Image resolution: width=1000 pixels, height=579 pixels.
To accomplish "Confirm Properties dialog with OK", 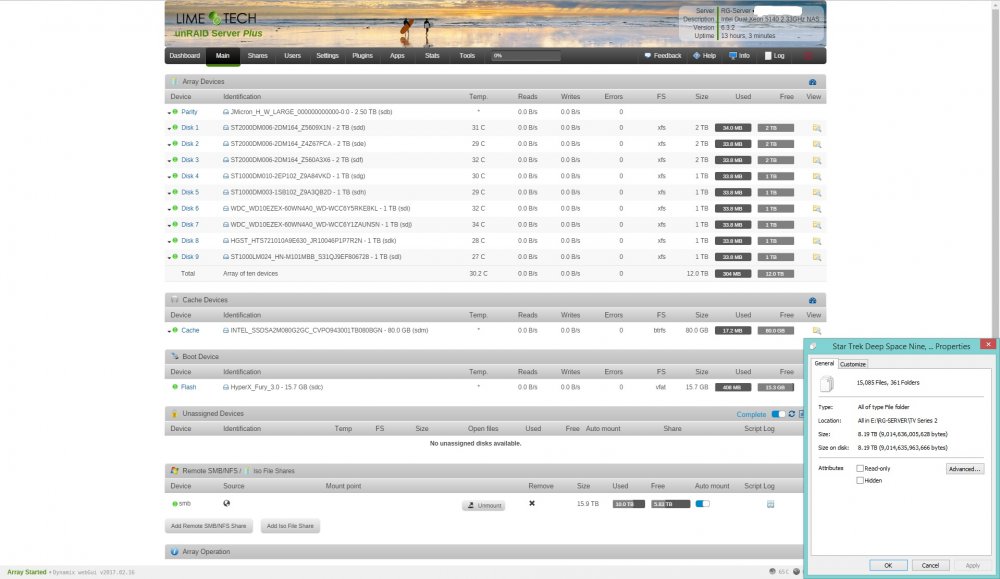I will (x=888, y=565).
